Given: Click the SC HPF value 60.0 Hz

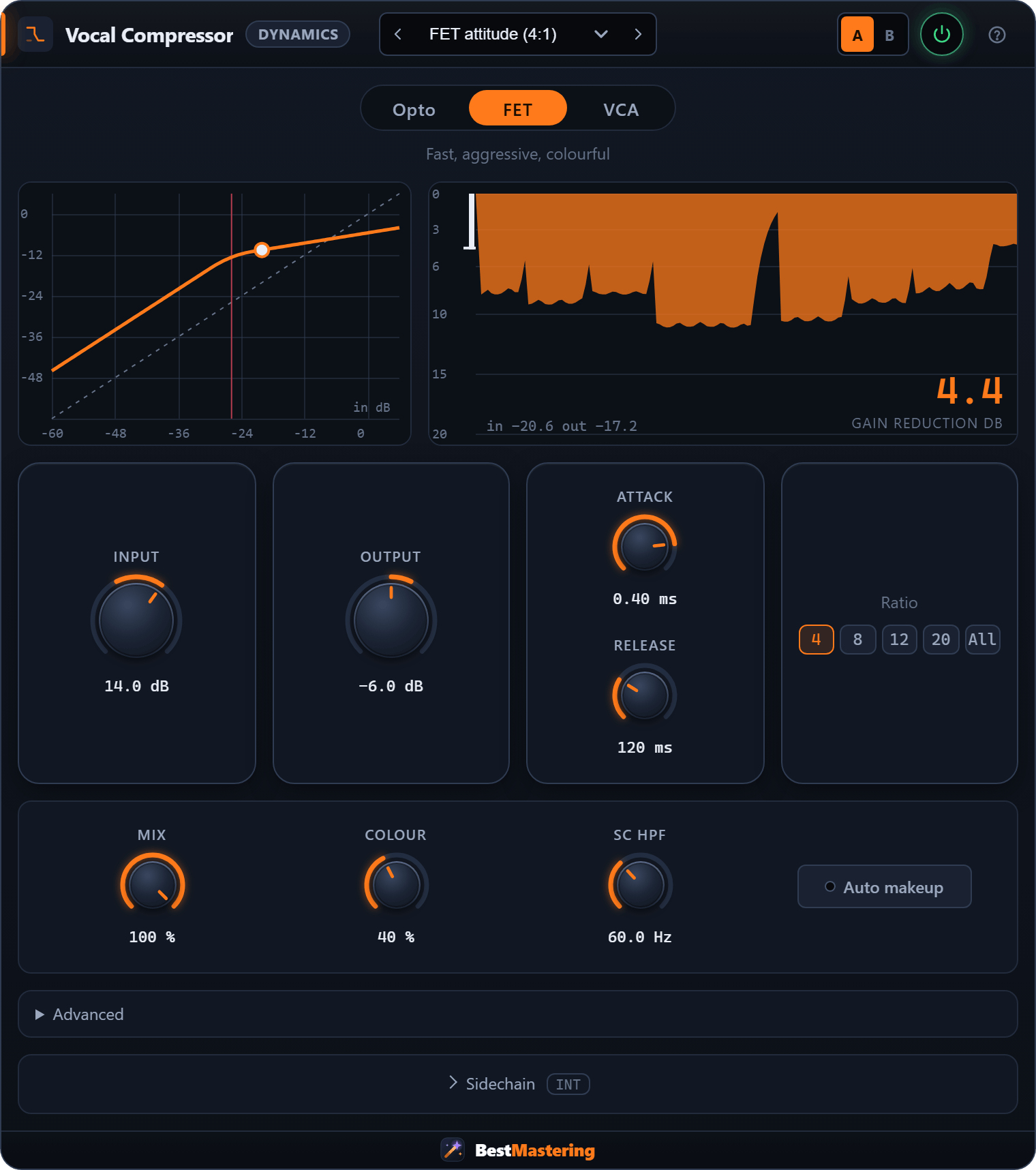Looking at the screenshot, I should click(641, 937).
